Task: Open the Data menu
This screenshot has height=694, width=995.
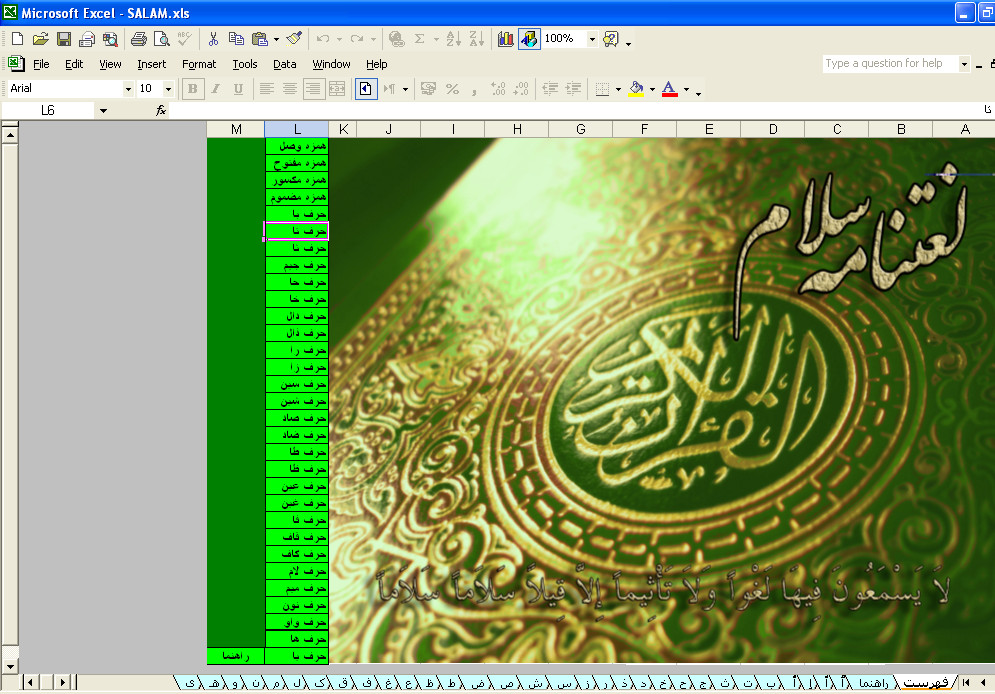Action: point(285,64)
